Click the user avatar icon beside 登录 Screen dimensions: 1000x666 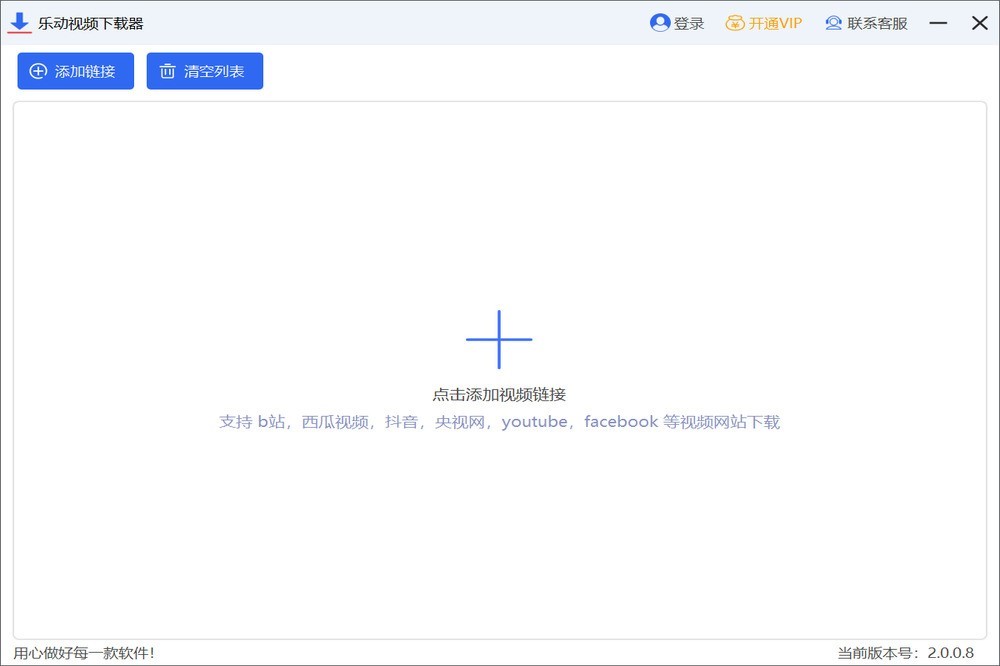(659, 23)
